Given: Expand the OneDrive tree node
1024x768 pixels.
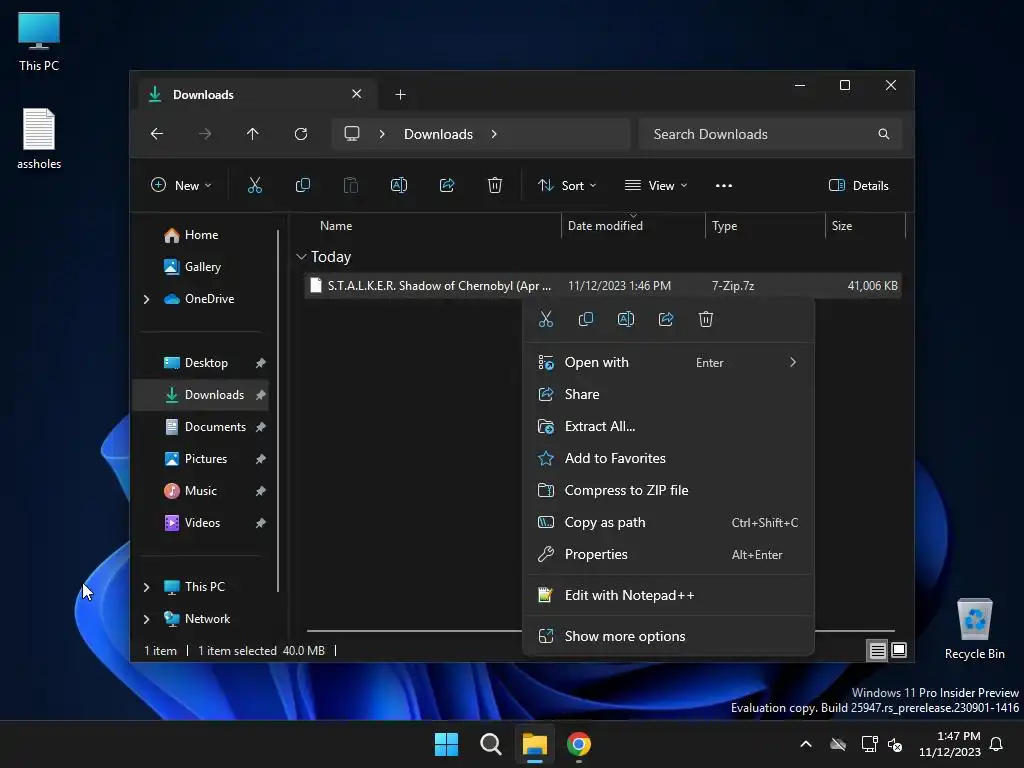Looking at the screenshot, I should click(146, 299).
